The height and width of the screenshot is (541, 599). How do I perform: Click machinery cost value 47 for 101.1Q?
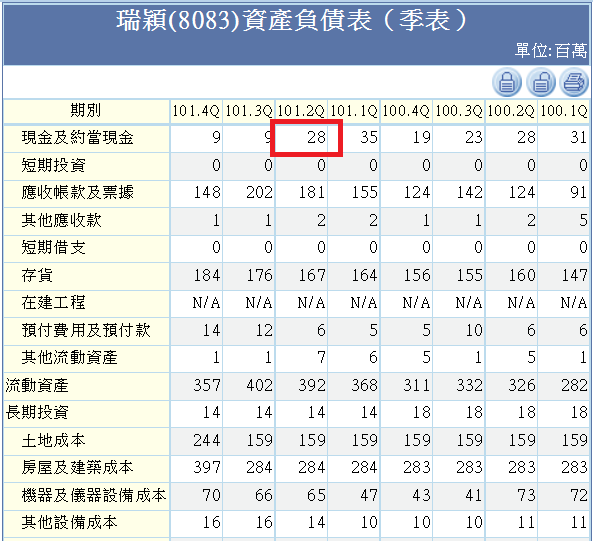tap(369, 495)
